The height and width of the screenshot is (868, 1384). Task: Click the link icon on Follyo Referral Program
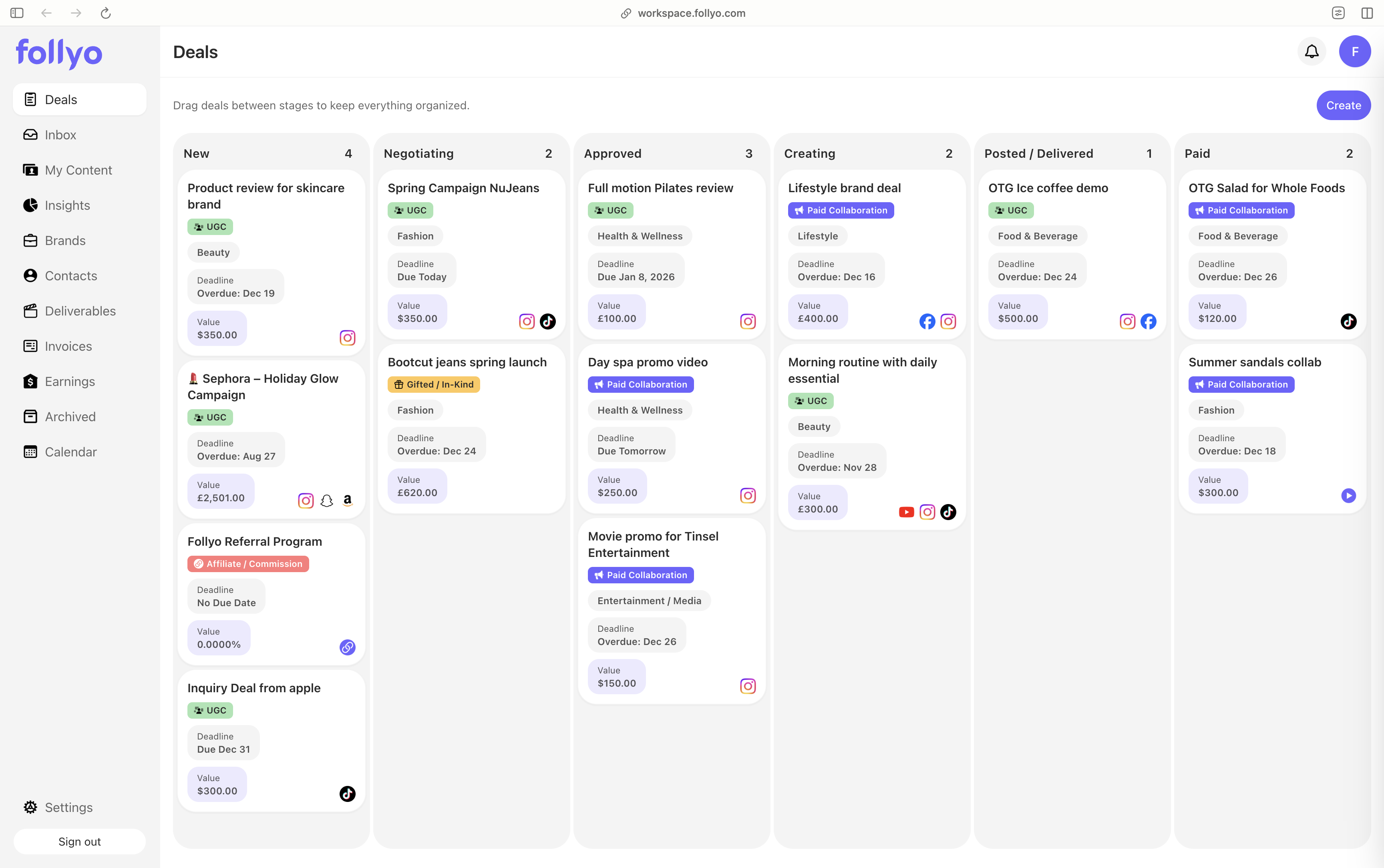[x=347, y=647]
